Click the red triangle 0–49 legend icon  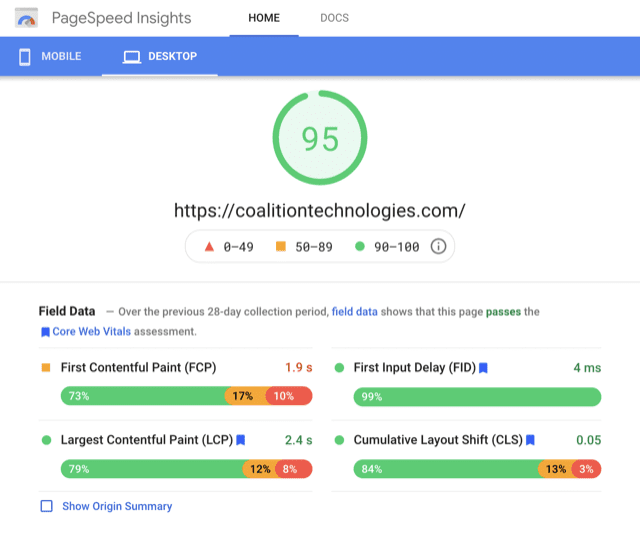coord(209,247)
